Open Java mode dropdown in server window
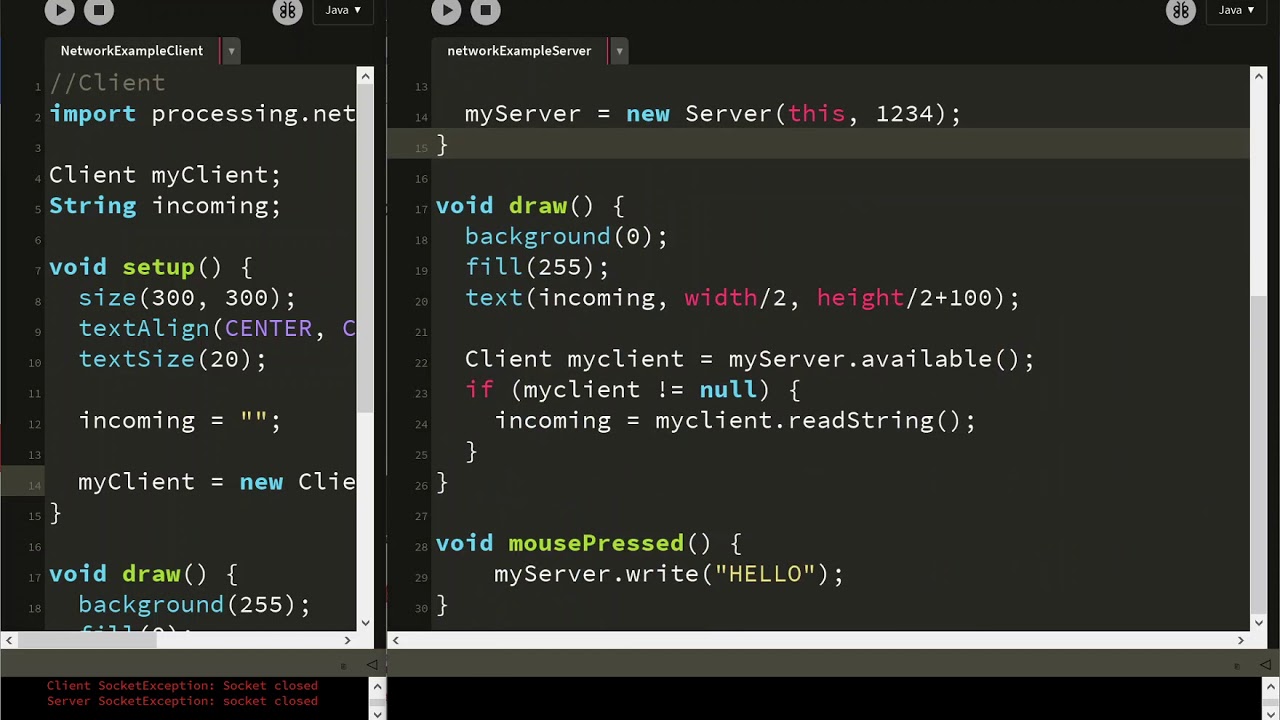This screenshot has height=720, width=1280. coord(1237,10)
